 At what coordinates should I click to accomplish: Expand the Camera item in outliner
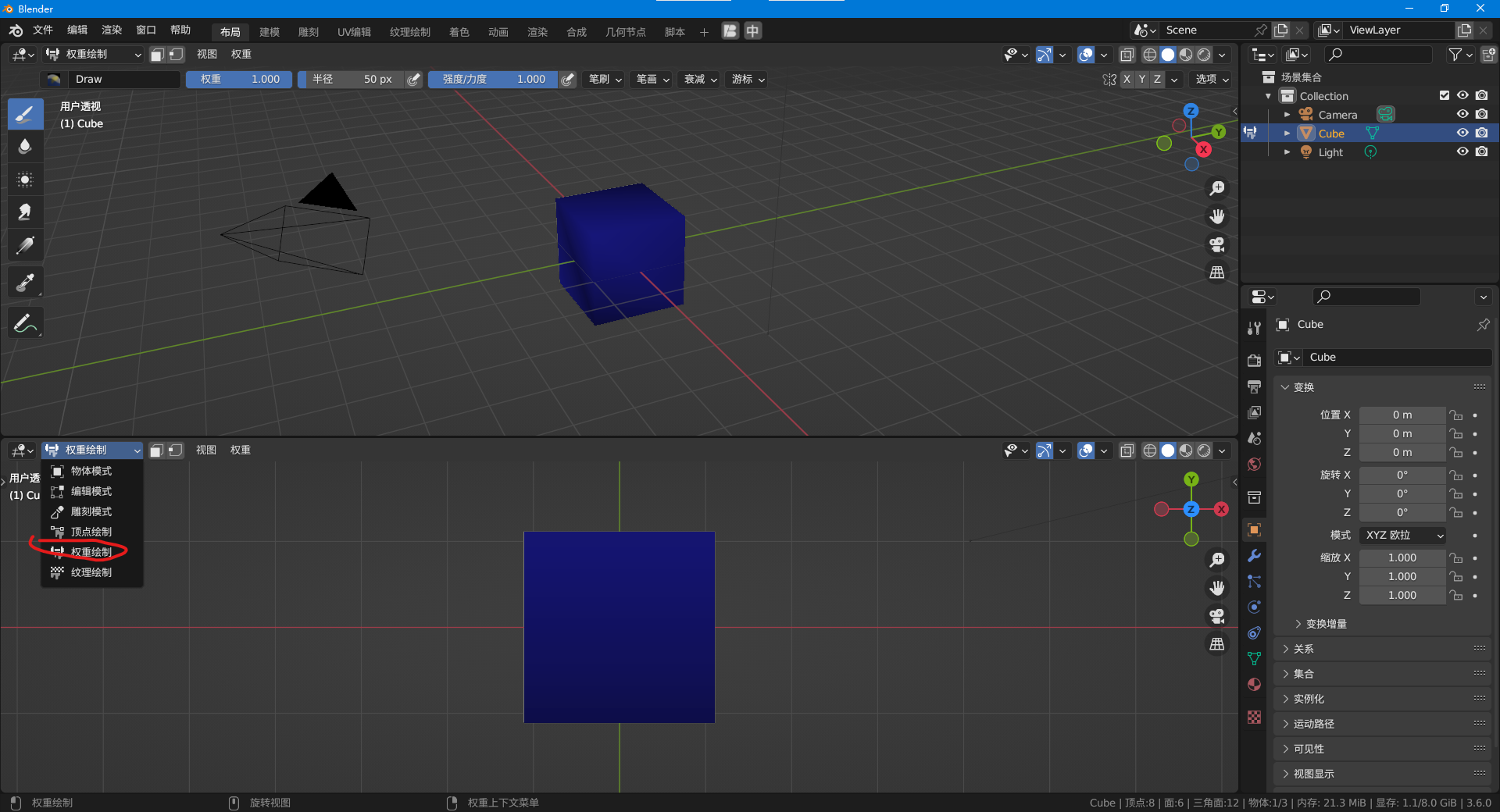[x=1287, y=115]
